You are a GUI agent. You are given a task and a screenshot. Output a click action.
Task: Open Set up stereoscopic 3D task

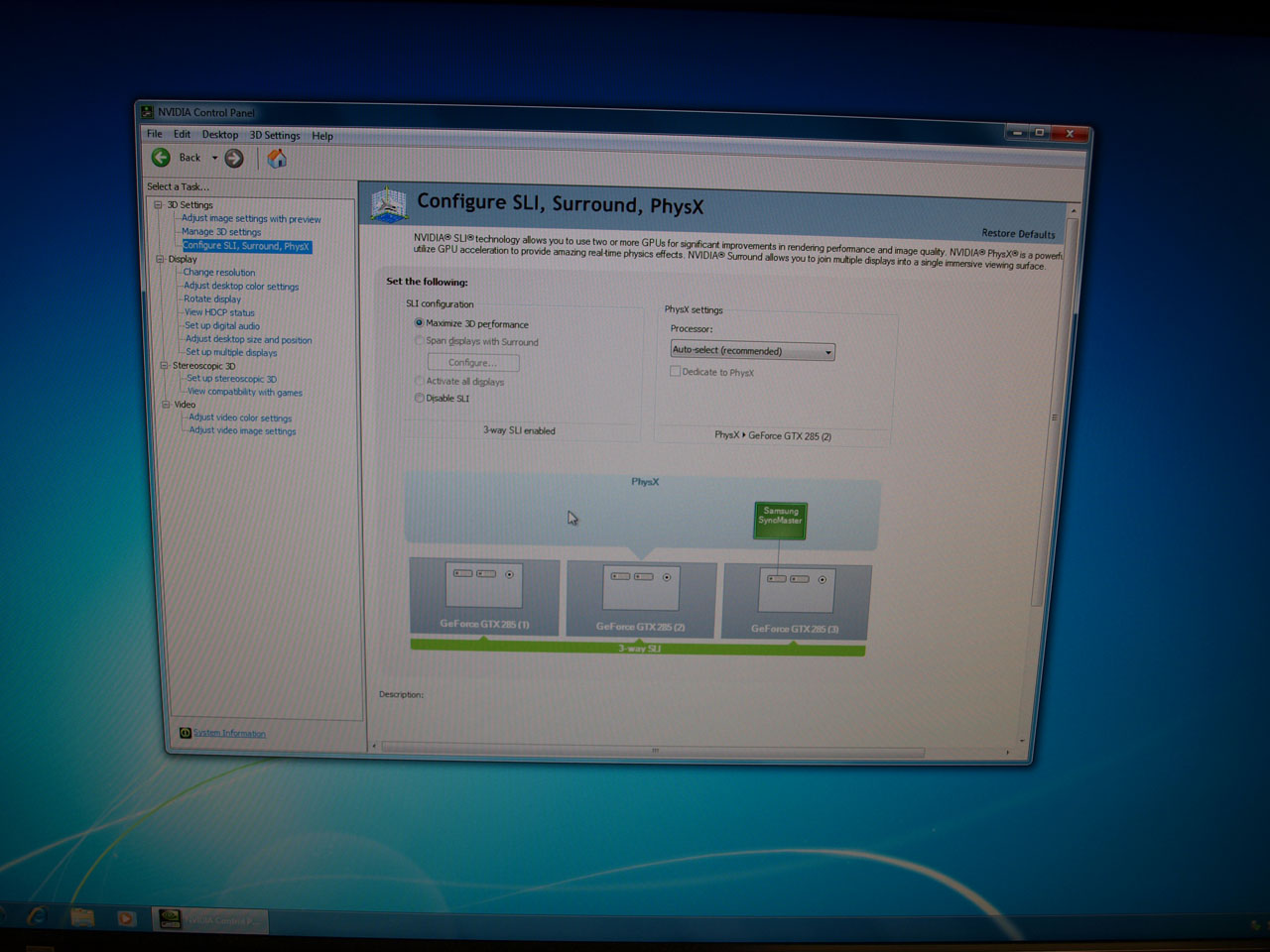232,379
